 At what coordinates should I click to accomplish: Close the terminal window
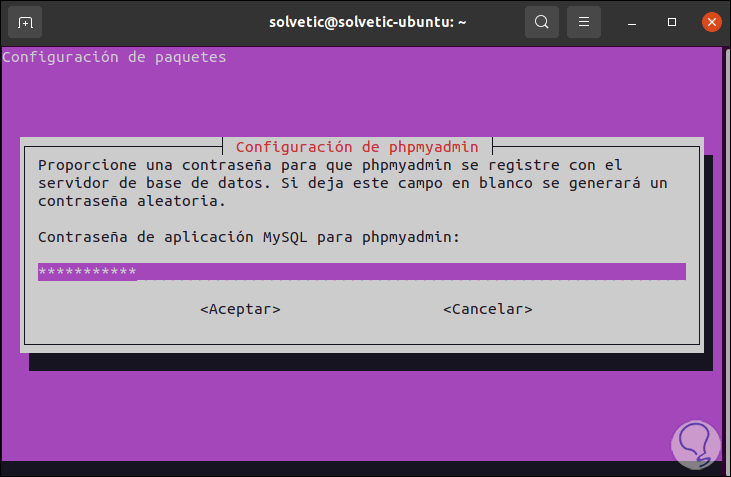point(712,22)
